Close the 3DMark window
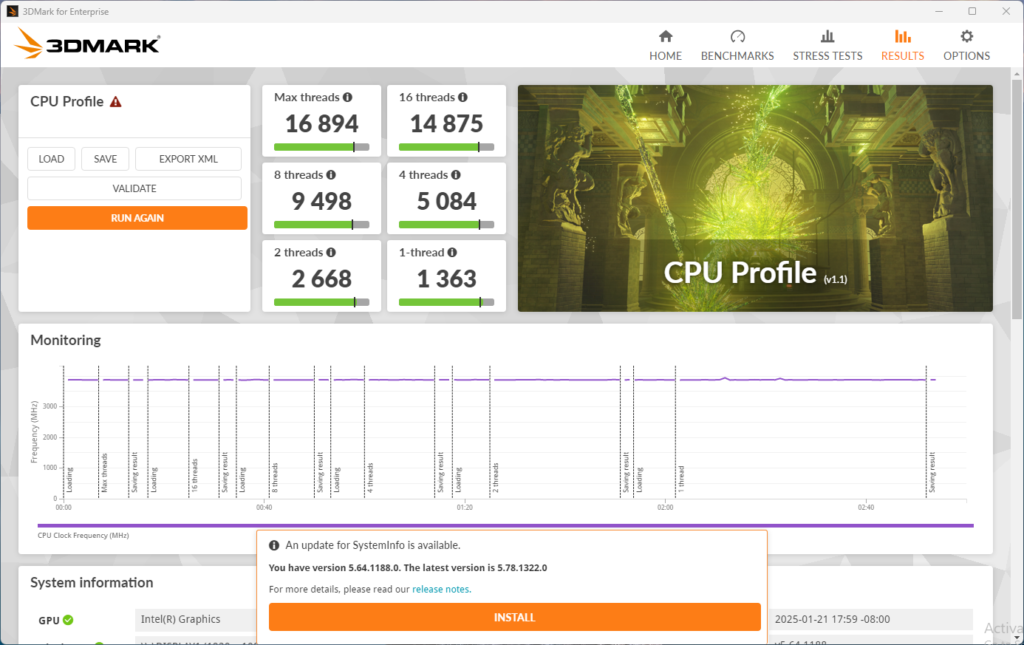The image size is (1024, 645). [x=1006, y=11]
